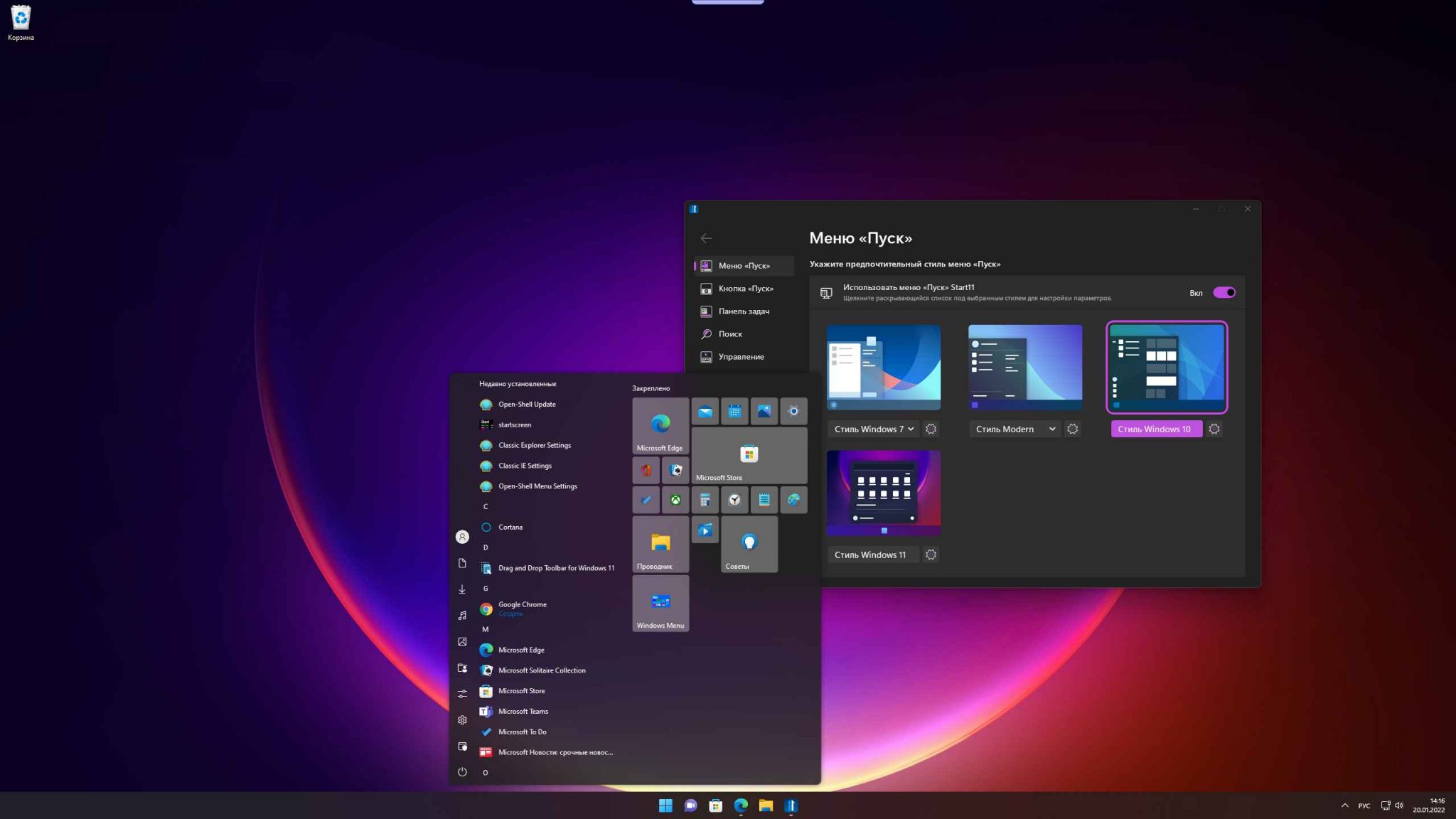The width and height of the screenshot is (1456, 819).
Task: Open Windows 10 style gear settings
Action: tap(1214, 429)
